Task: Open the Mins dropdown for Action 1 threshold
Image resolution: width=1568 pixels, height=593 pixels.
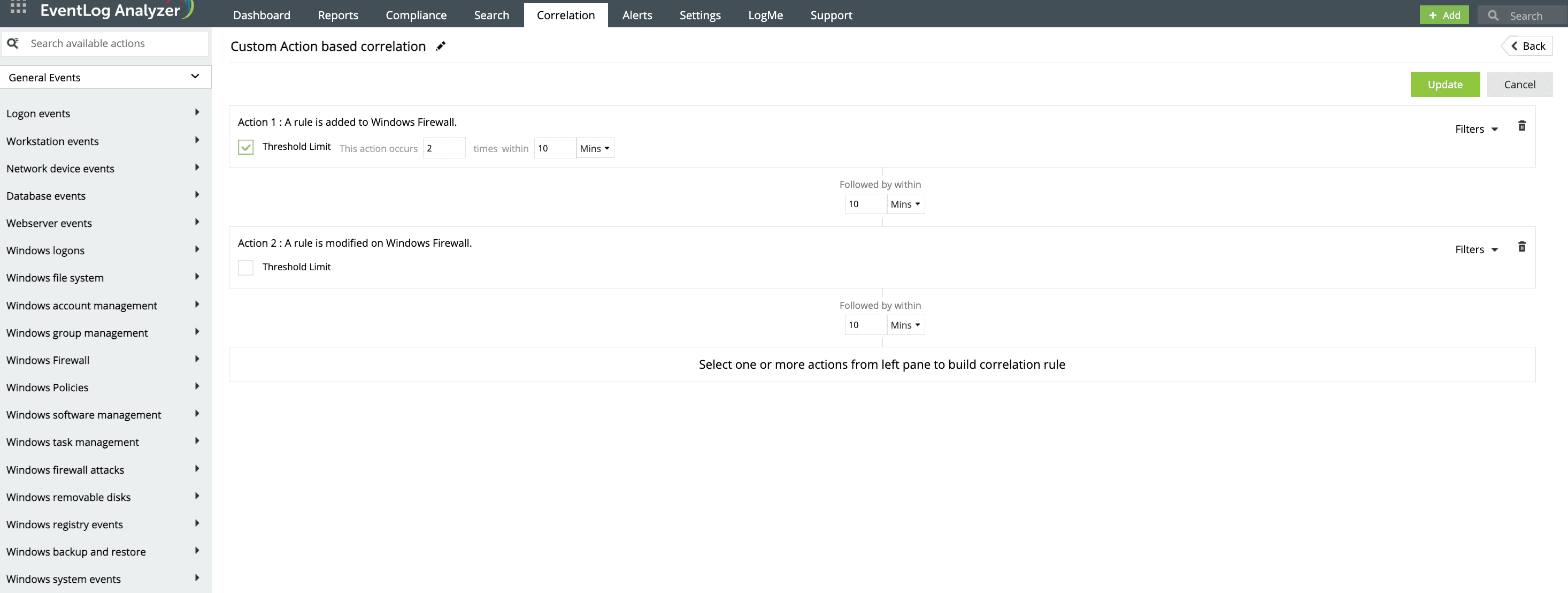Action: point(594,148)
